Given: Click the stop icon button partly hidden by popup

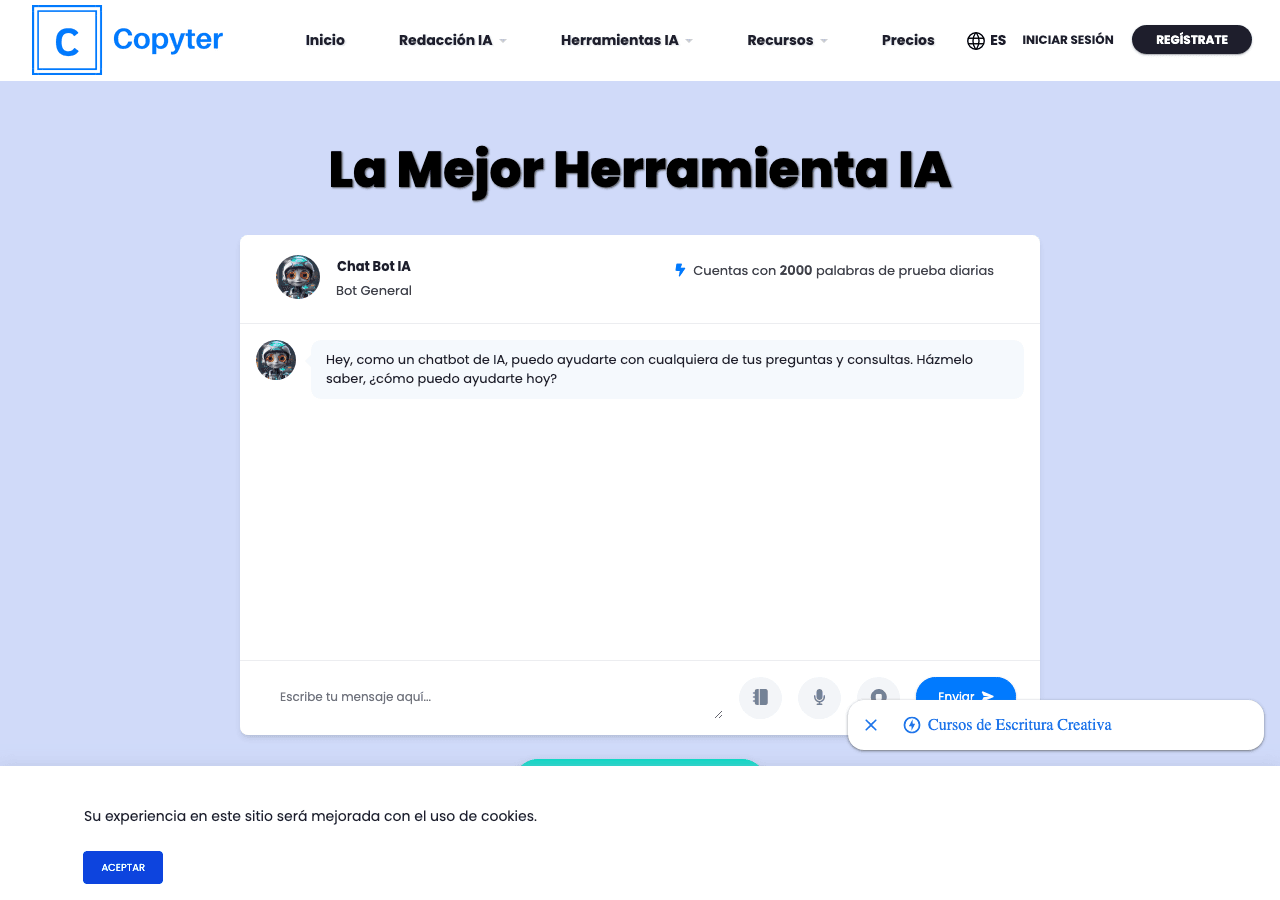Looking at the screenshot, I should coord(878,690).
